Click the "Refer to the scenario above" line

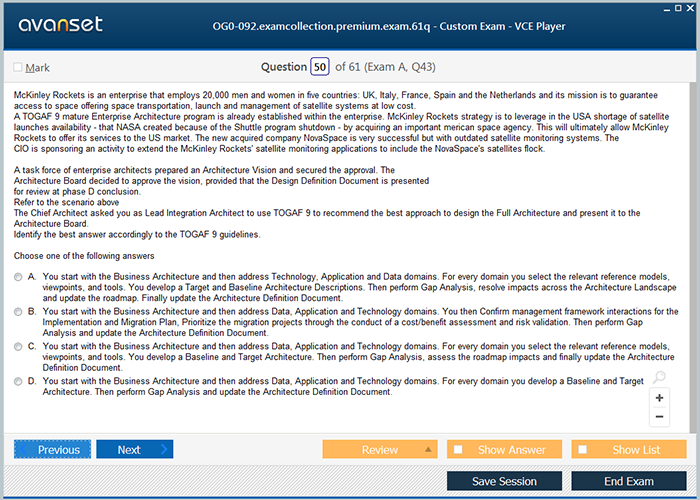67,202
